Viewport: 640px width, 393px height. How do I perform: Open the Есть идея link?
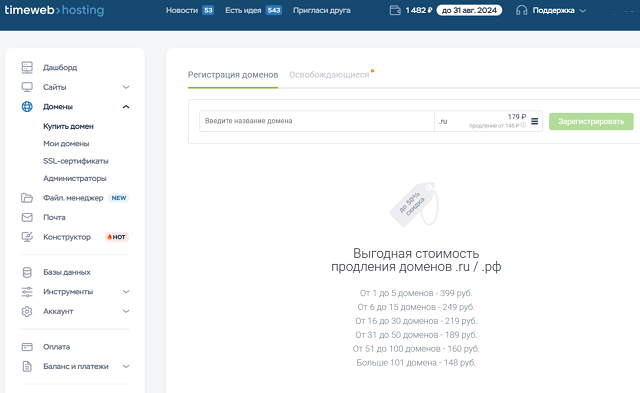pyautogui.click(x=243, y=10)
